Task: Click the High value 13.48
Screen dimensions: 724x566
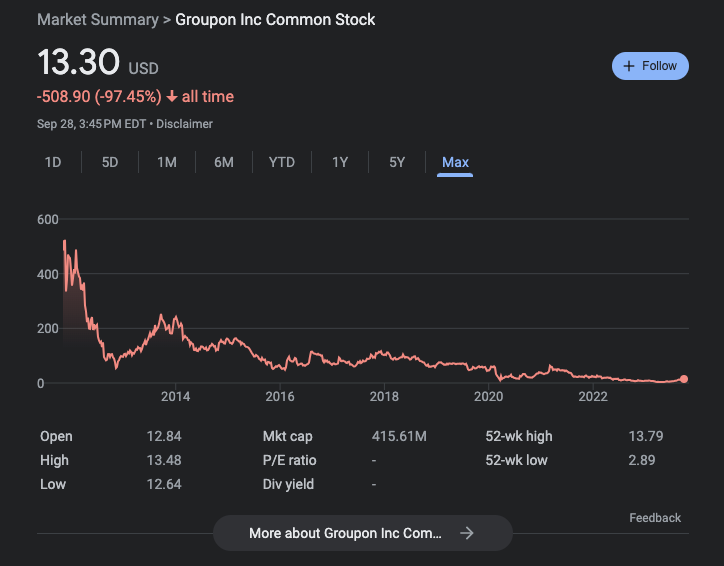Action: pyautogui.click(x=164, y=460)
